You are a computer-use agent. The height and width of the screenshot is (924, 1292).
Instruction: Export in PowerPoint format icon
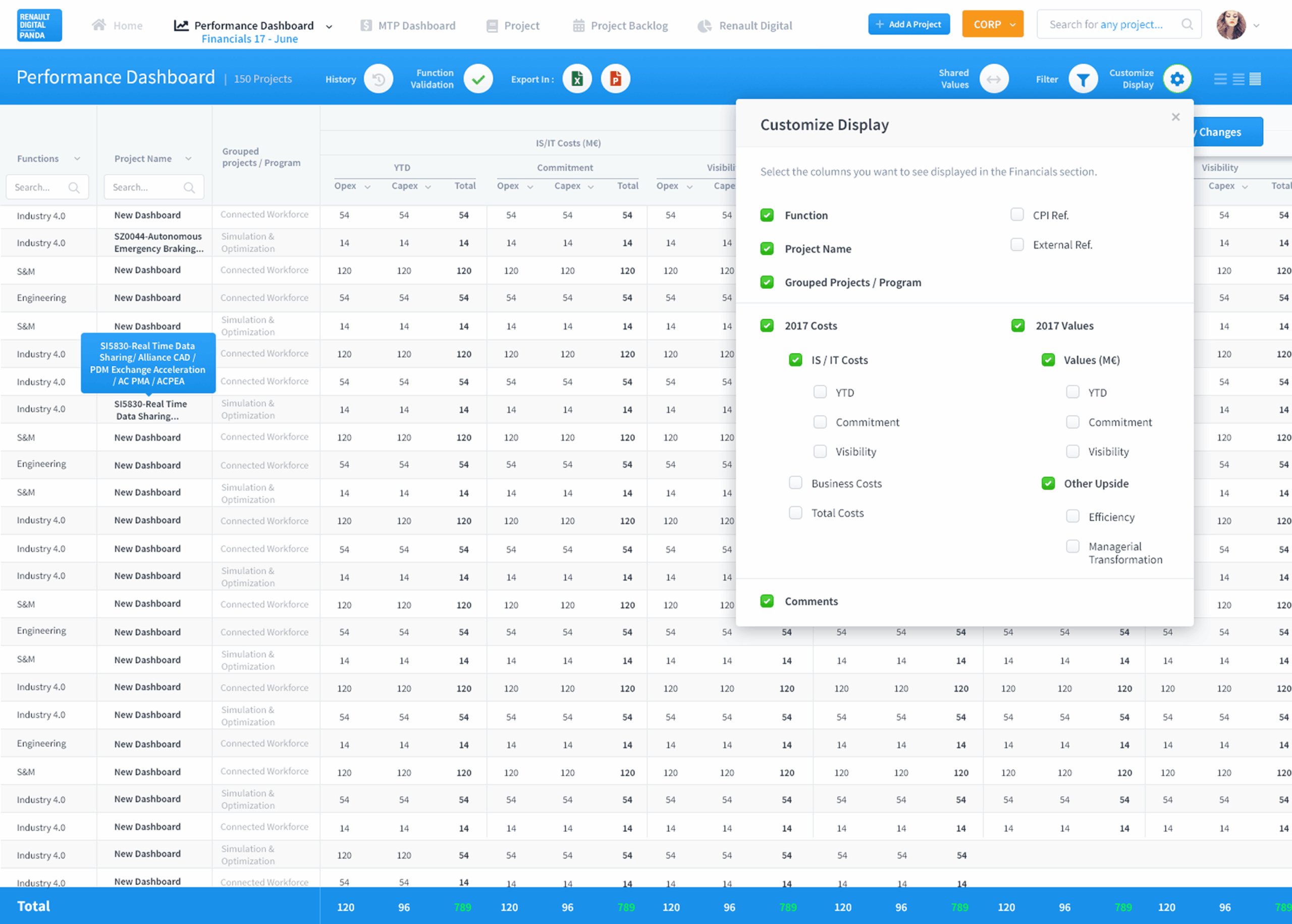pos(615,79)
